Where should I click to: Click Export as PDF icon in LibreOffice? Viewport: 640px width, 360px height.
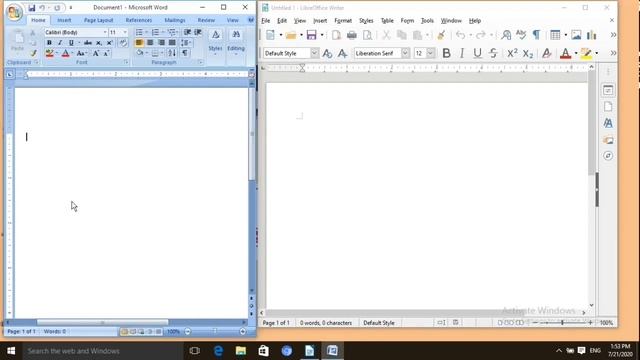click(x=336, y=35)
